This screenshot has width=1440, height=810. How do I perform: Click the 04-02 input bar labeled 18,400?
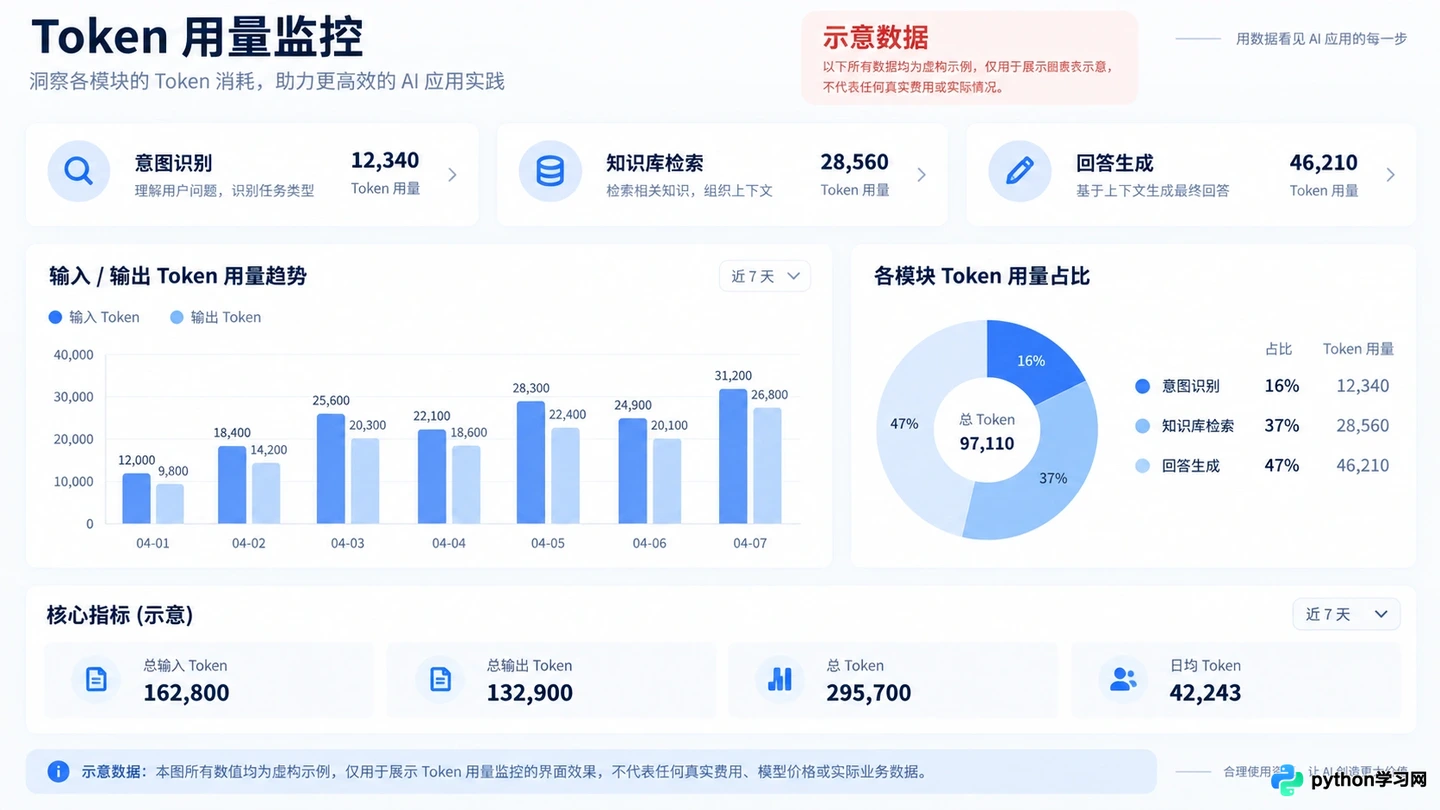(232, 485)
